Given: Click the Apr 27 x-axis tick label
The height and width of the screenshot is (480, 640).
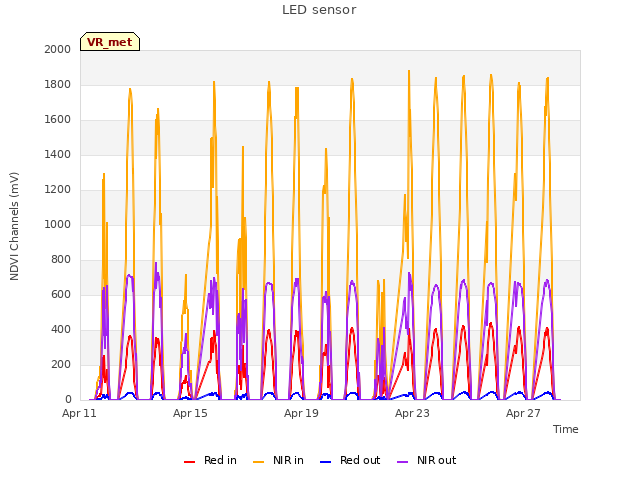Looking at the screenshot, I should coord(523,413).
